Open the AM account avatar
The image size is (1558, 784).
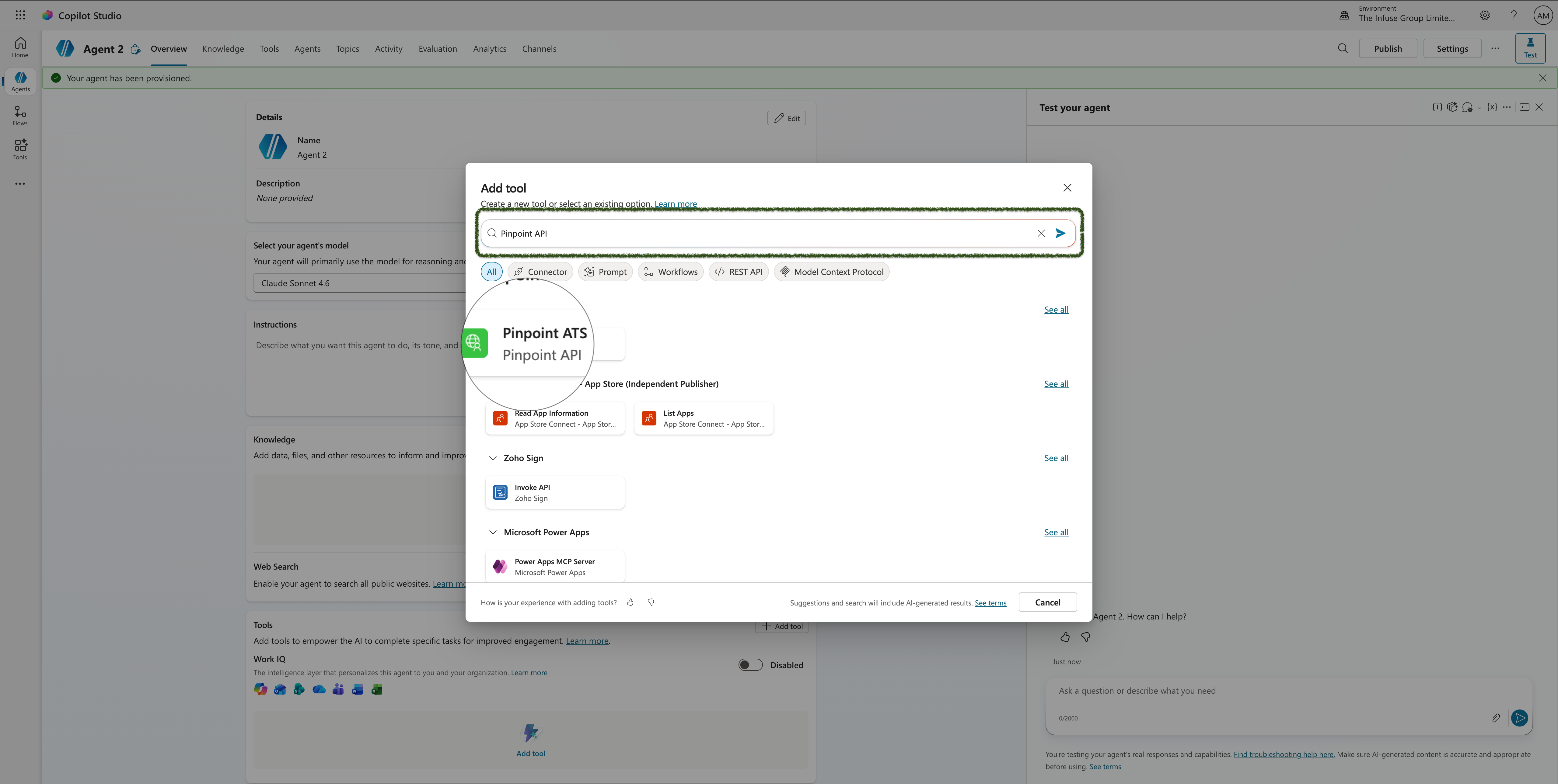pyautogui.click(x=1543, y=16)
